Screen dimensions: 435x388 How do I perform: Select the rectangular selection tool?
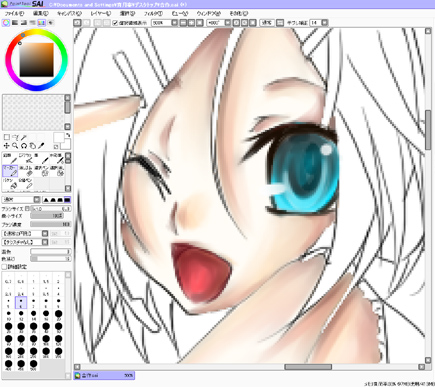[x=6, y=137]
